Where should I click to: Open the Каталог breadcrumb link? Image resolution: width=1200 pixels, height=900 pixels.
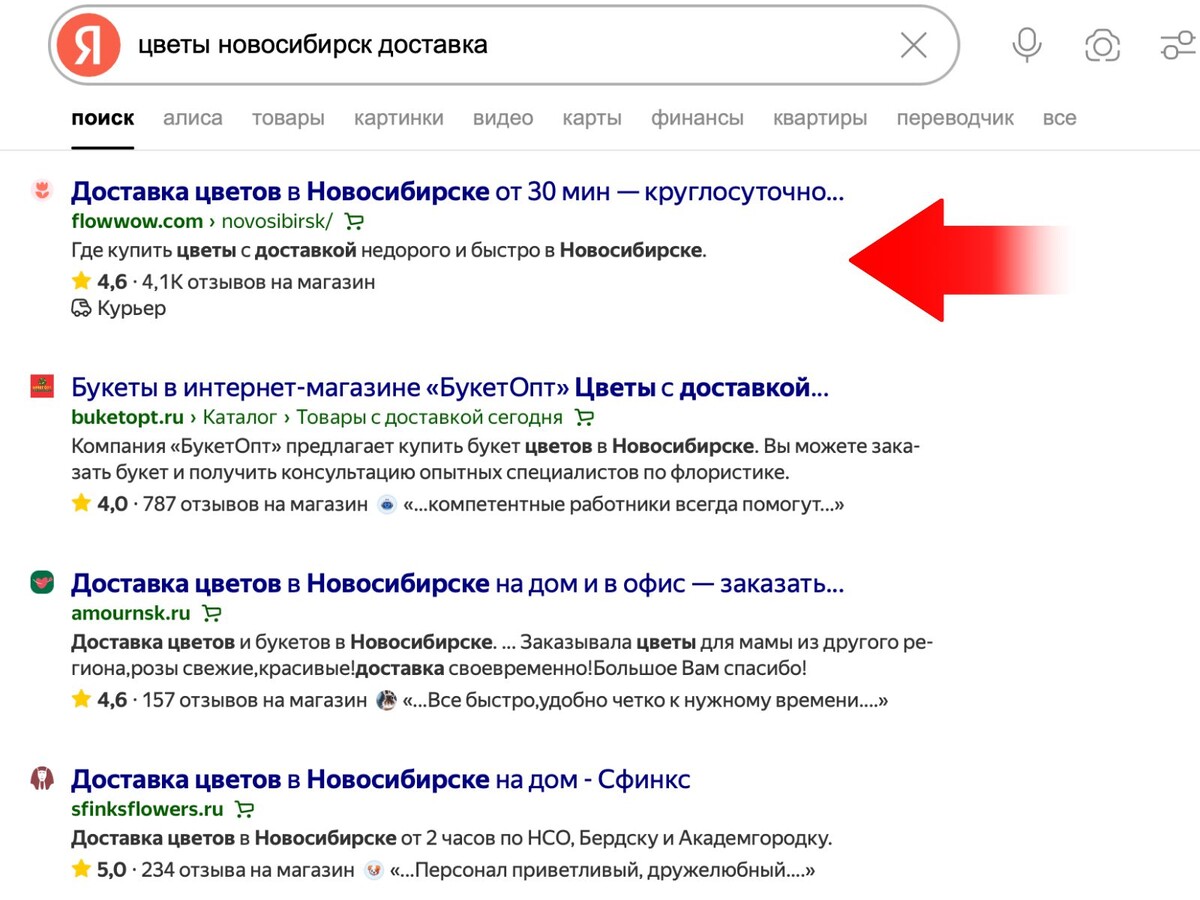point(240,417)
